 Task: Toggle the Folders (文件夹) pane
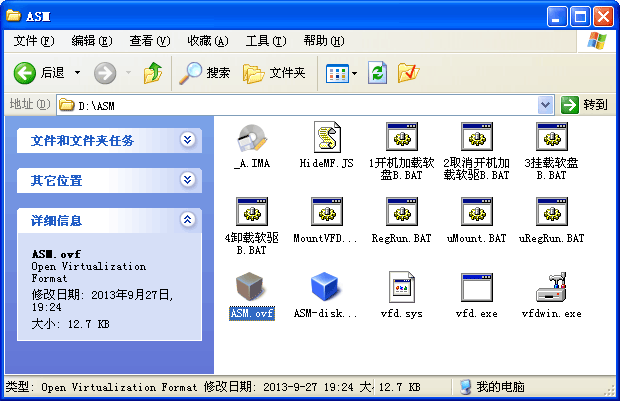pos(274,73)
